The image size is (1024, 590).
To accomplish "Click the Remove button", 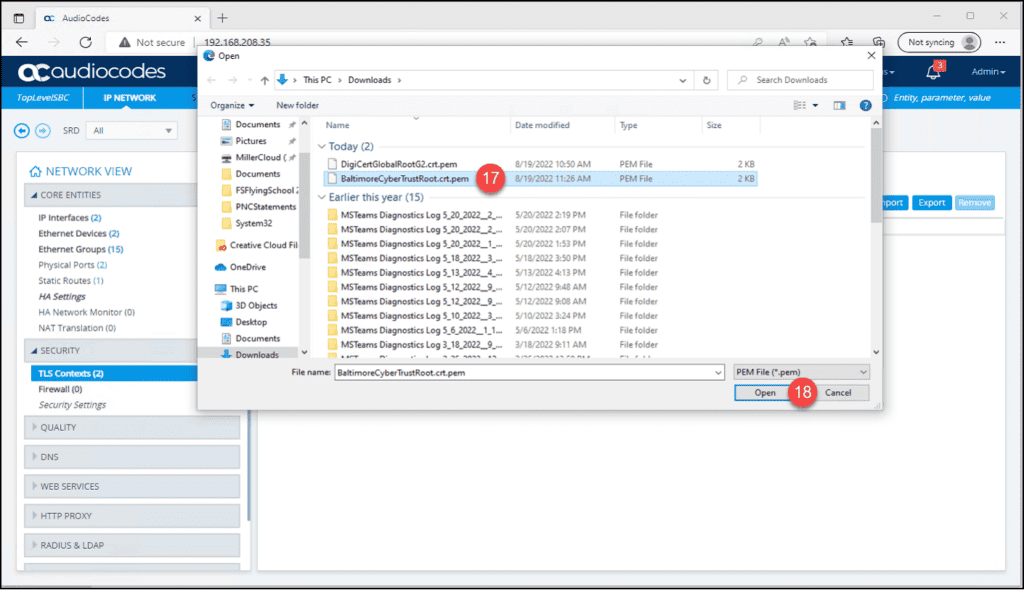I will (974, 203).
